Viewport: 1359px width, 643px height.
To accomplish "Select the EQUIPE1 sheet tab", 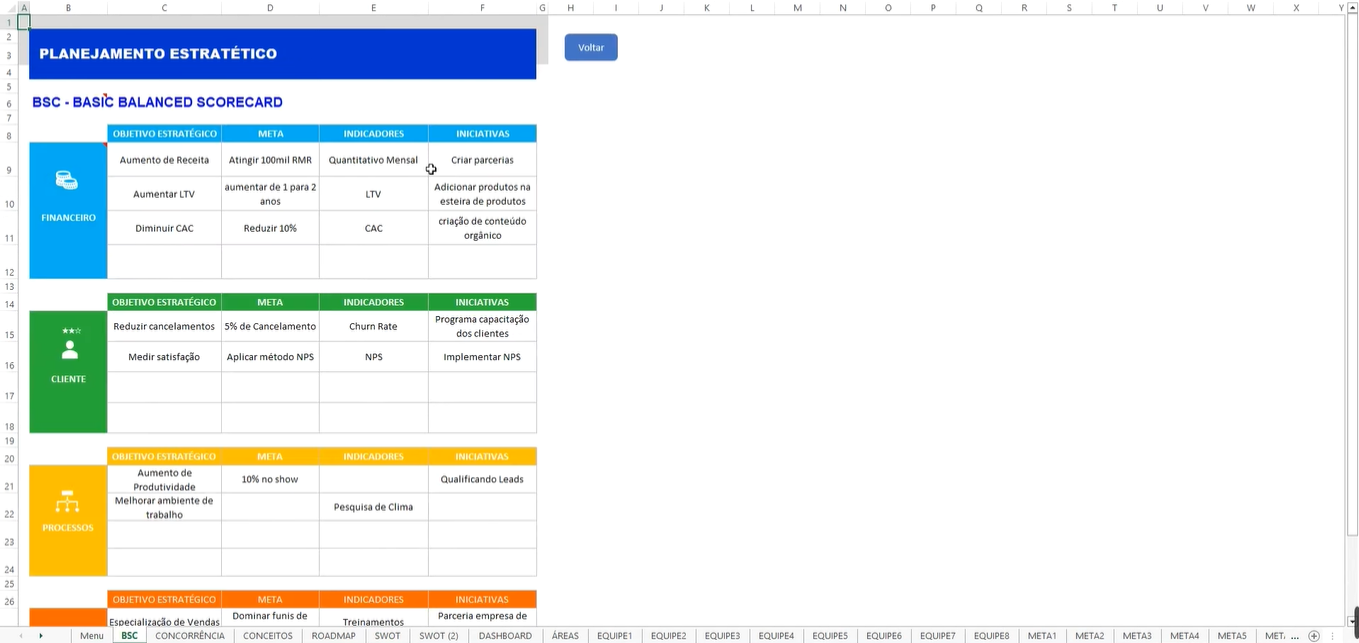I will tap(615, 636).
